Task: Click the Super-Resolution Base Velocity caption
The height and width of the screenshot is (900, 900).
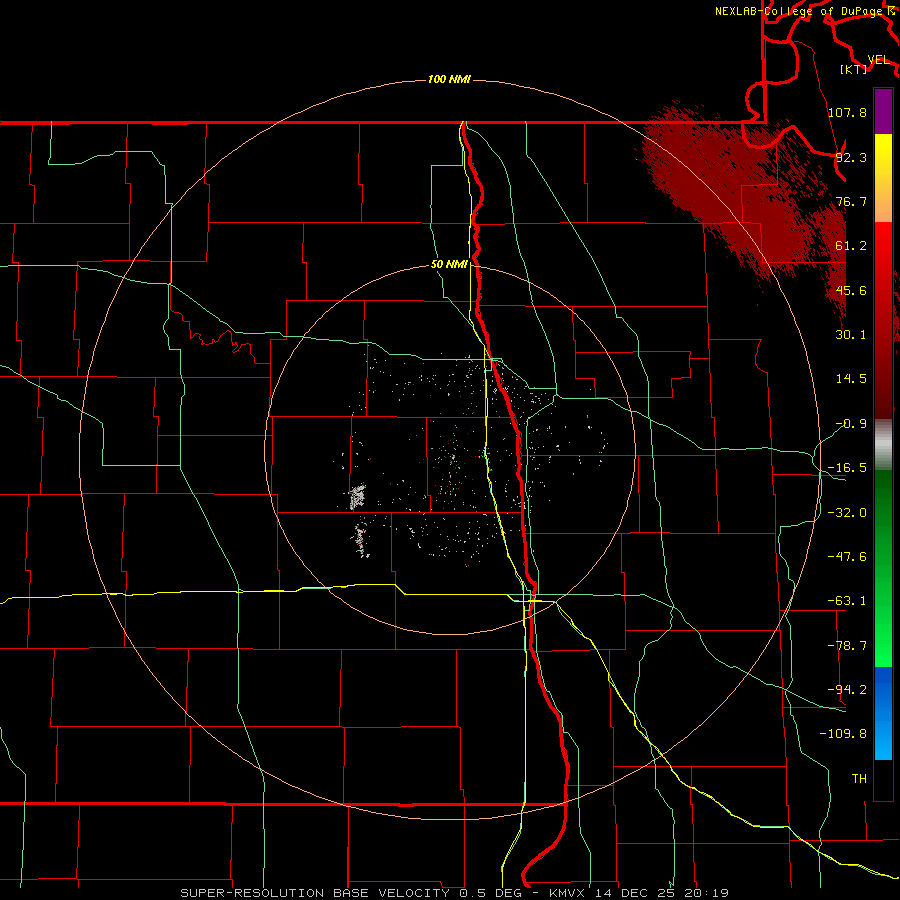Action: [455, 893]
